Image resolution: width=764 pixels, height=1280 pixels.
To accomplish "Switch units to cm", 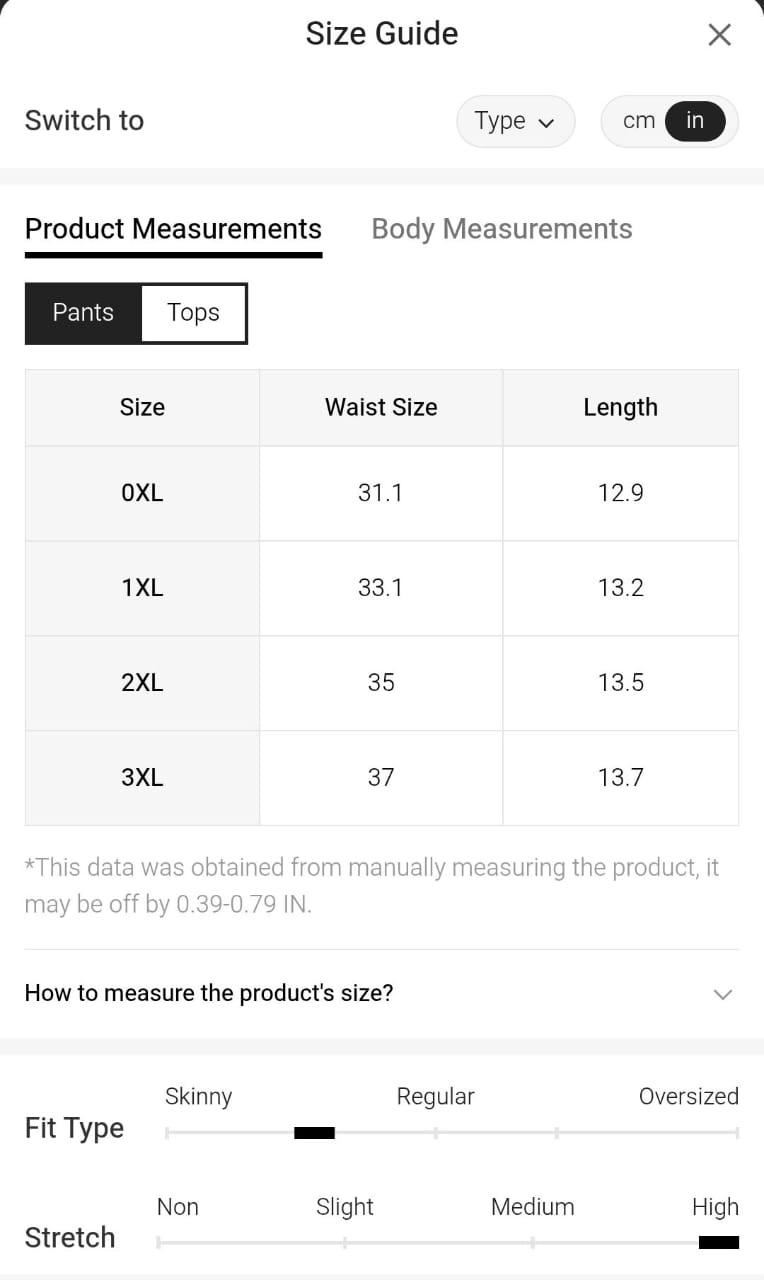I will [x=638, y=121].
